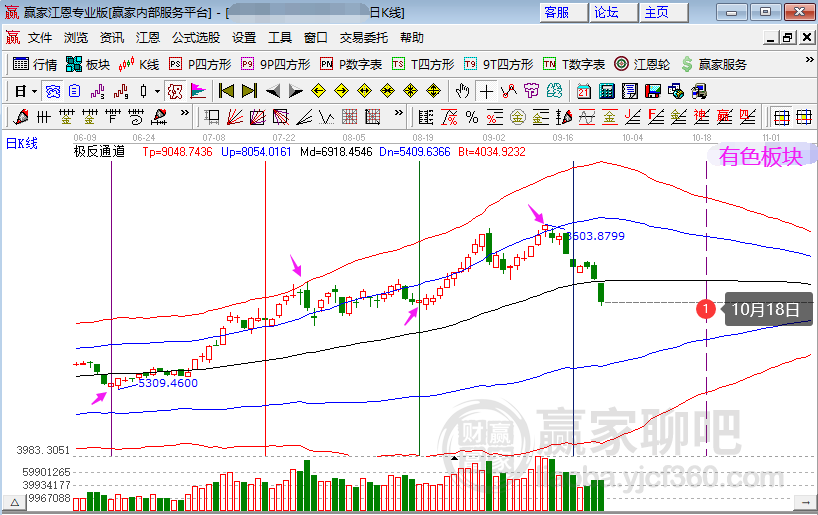Screen dimensions: 818x515
Task: Select the red step-line 9 icon
Action: pos(121,92)
